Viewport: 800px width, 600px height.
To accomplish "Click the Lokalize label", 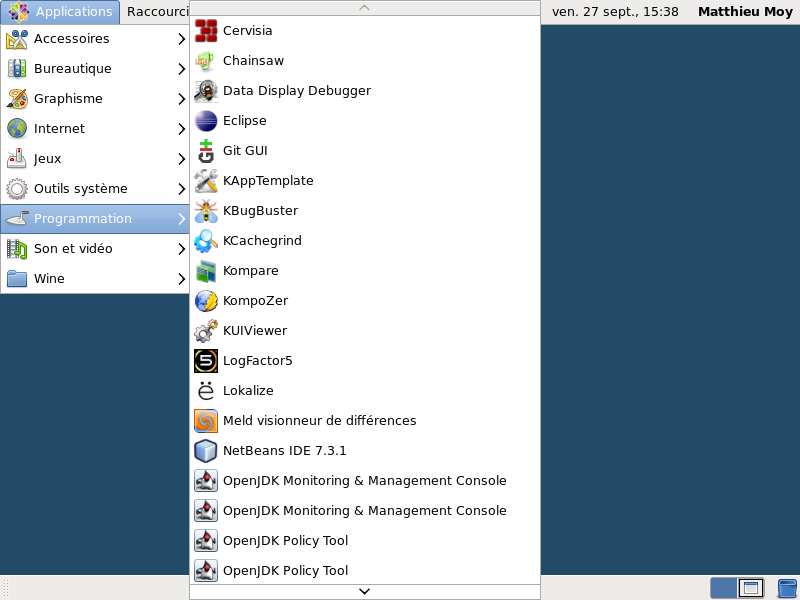I will tap(248, 391).
